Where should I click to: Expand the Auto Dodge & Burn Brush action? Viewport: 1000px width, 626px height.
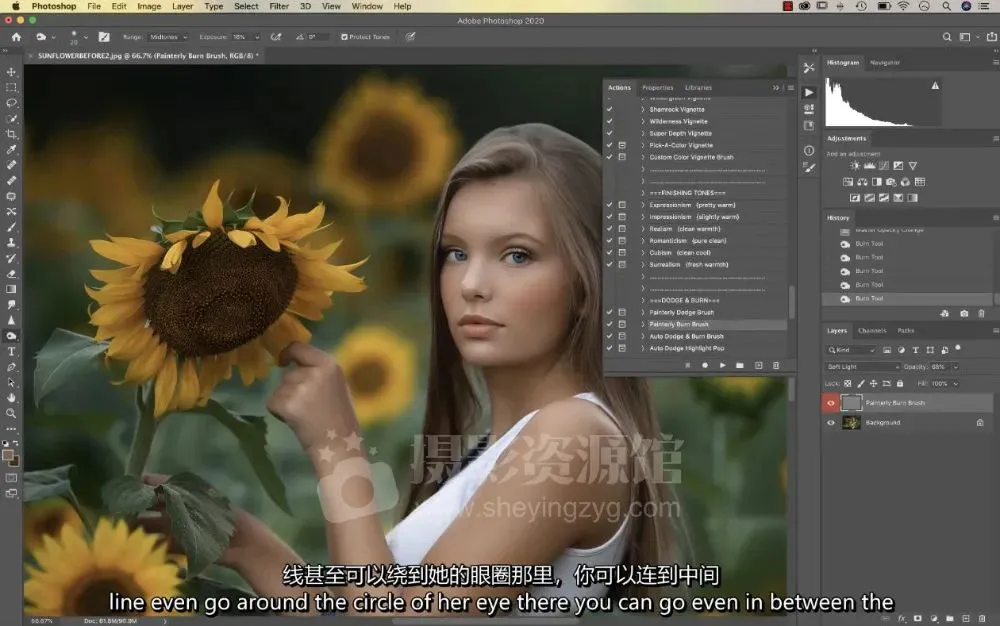pos(642,337)
